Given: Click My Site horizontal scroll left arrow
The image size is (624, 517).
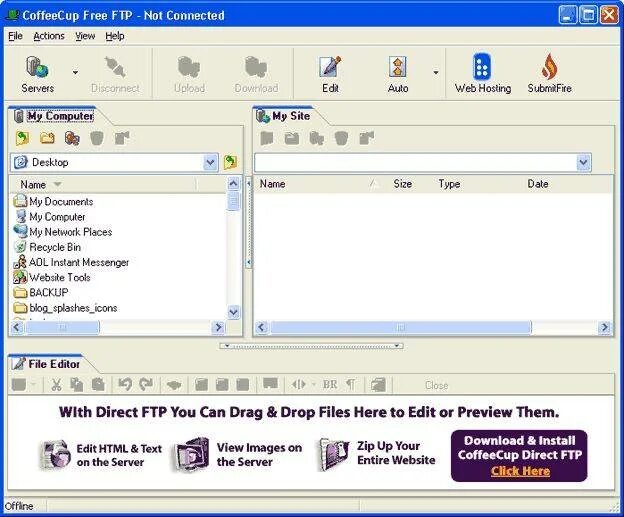Looking at the screenshot, I should (x=261, y=327).
